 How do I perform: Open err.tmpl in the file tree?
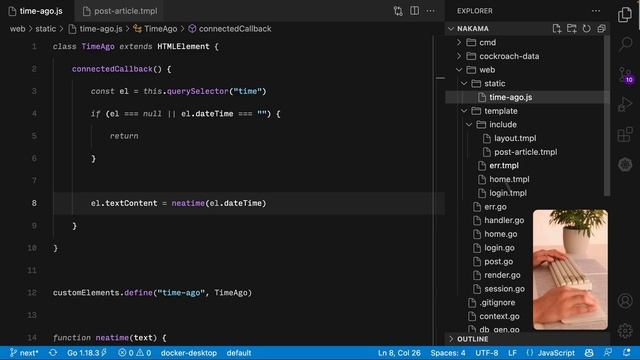click(x=504, y=166)
